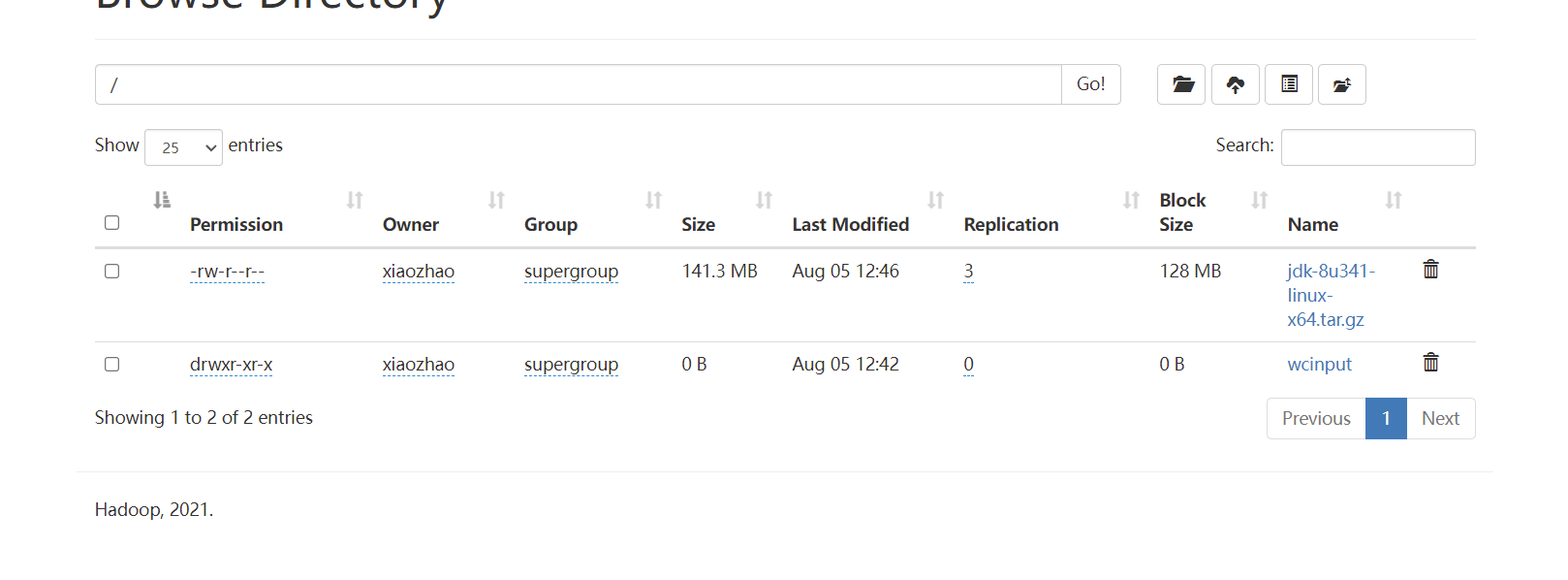The height and width of the screenshot is (580, 1568).
Task: Delete the jdk-8u341-linux-x64.tar.gz file via trash icon
Action: coord(1430,270)
